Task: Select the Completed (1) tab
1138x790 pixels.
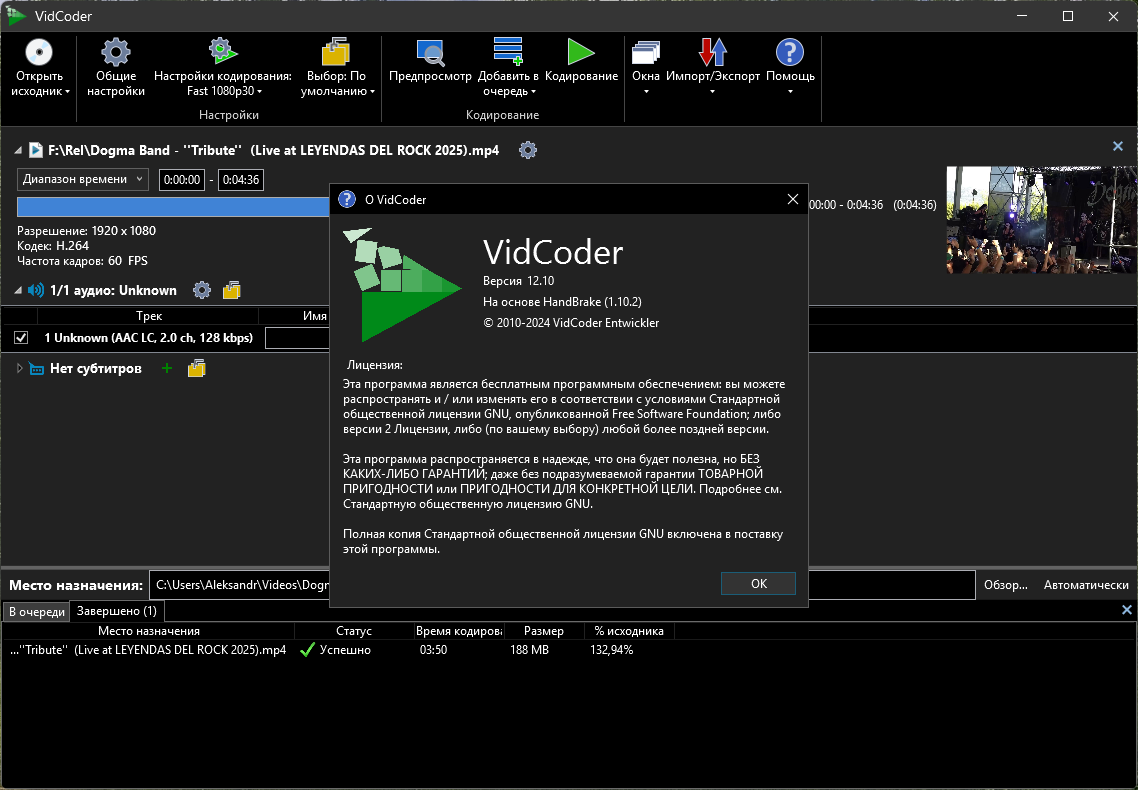Action: click(x=117, y=611)
